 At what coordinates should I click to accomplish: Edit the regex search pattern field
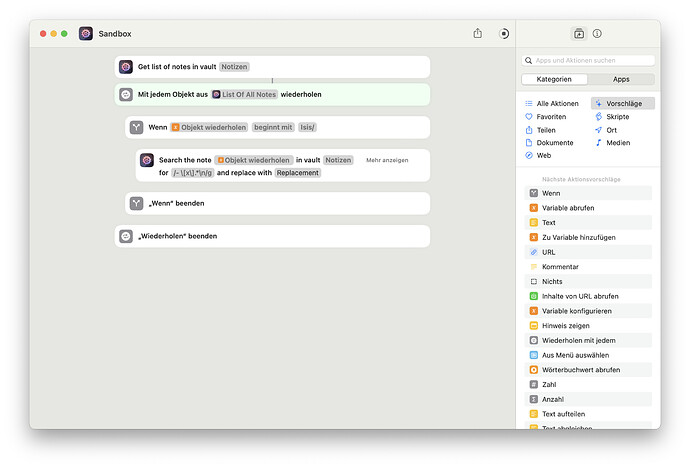click(x=192, y=173)
